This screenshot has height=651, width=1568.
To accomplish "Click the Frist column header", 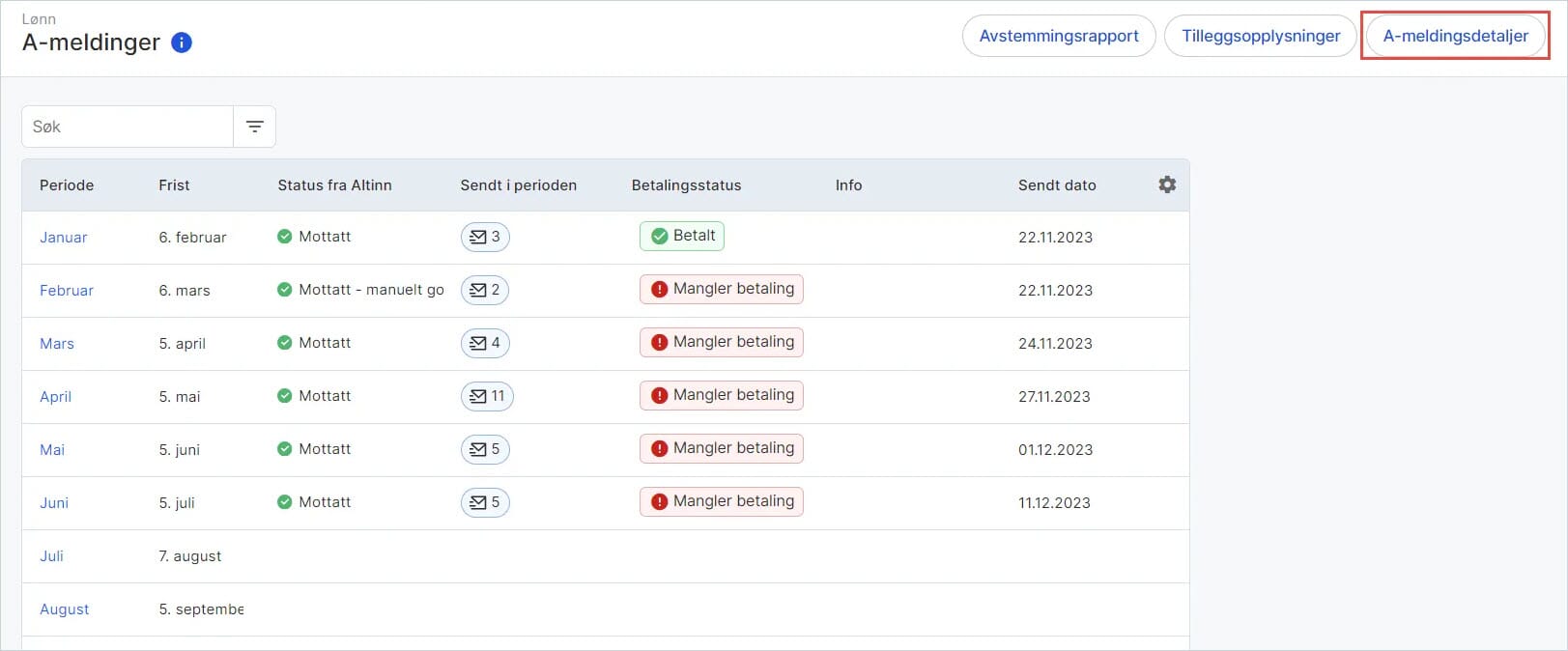I will point(174,185).
